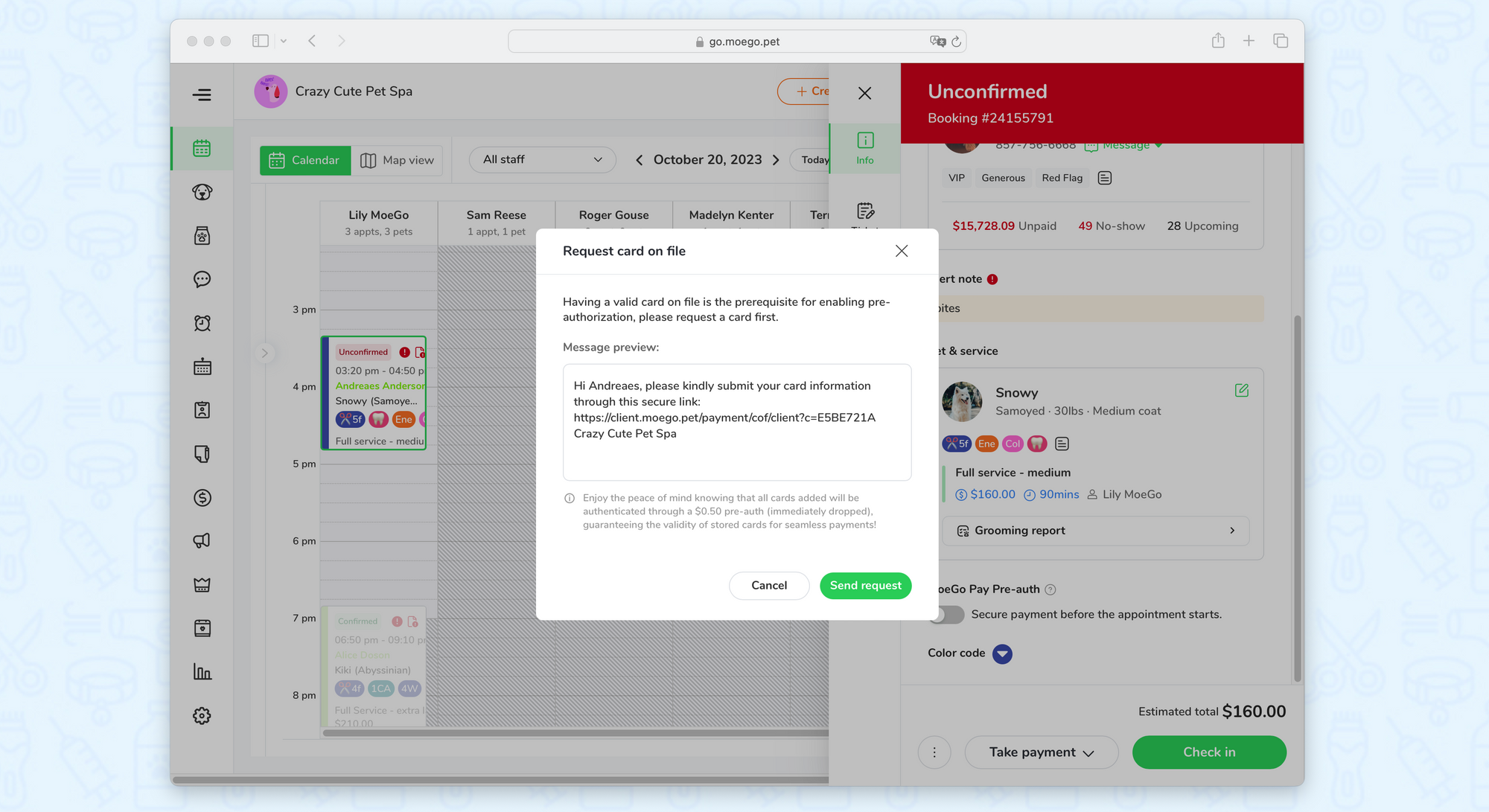Expand the Grooming report row
1489x812 pixels.
click(x=1095, y=531)
